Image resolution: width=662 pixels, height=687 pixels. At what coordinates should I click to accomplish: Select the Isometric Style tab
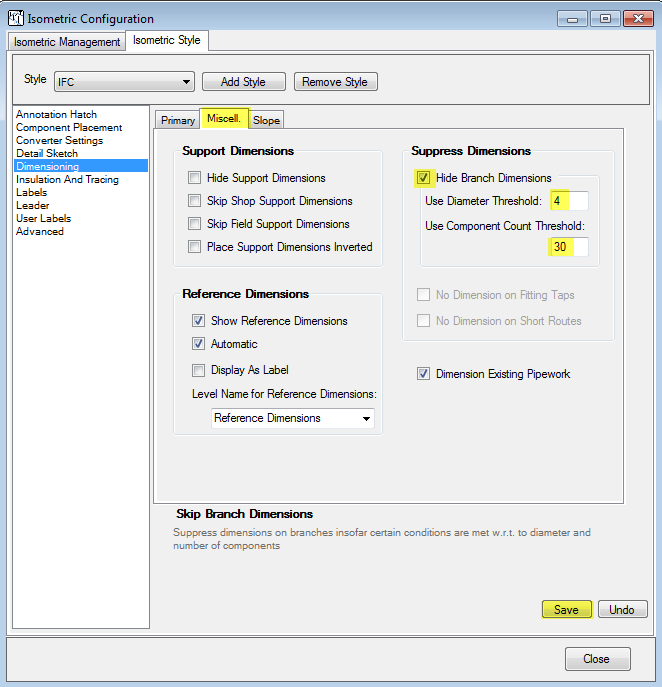166,40
